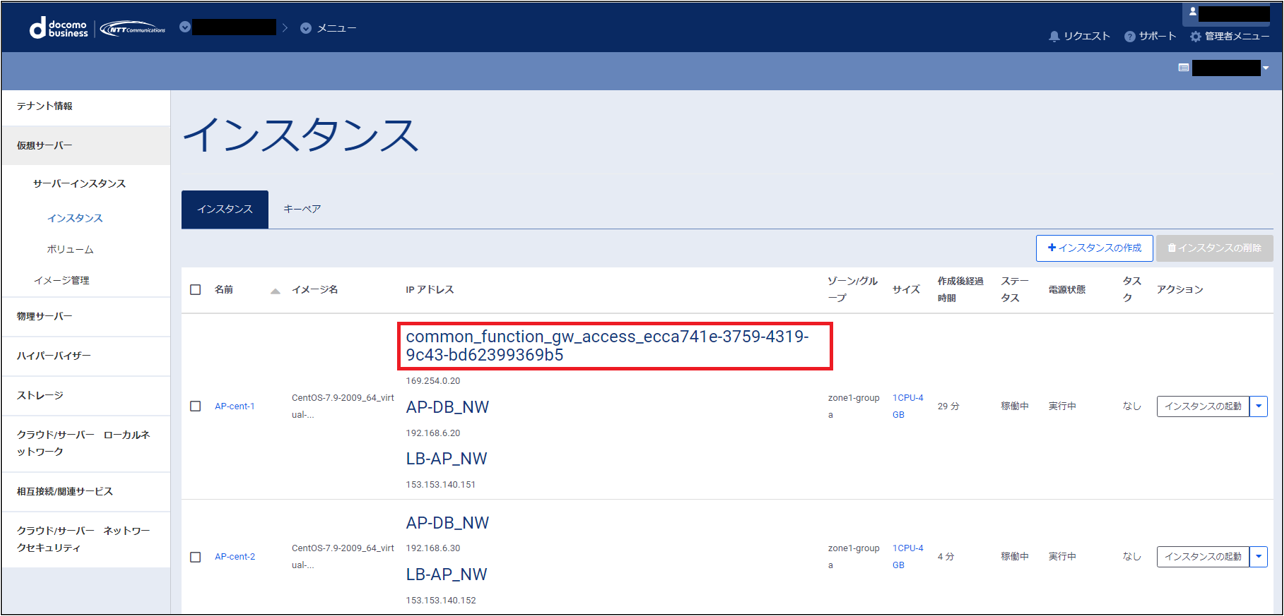Open 管理者メニュー gear settings
This screenshot has height=616, width=1284.
tap(1195, 37)
